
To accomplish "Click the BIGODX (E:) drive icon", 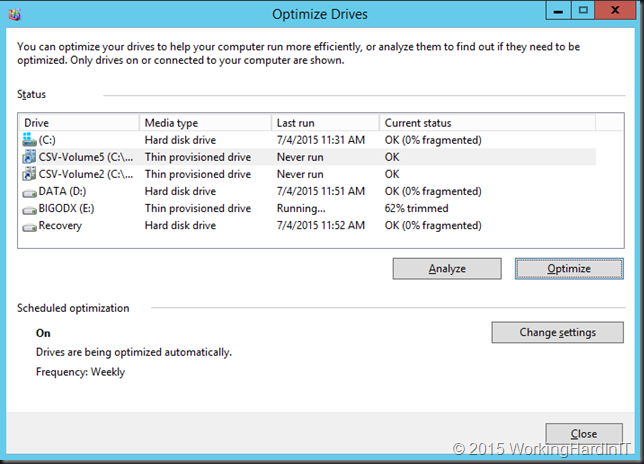I will coord(29,210).
